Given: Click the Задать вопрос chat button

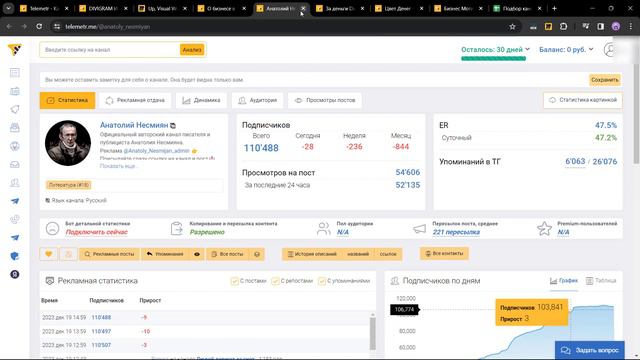Looking at the screenshot, I should [x=590, y=350].
